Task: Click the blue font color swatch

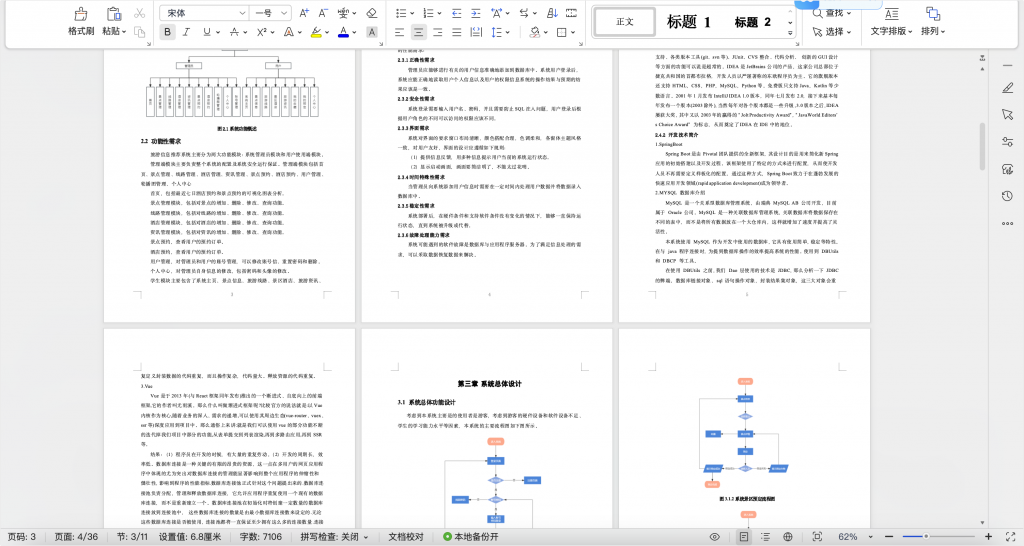Action: [x=343, y=32]
